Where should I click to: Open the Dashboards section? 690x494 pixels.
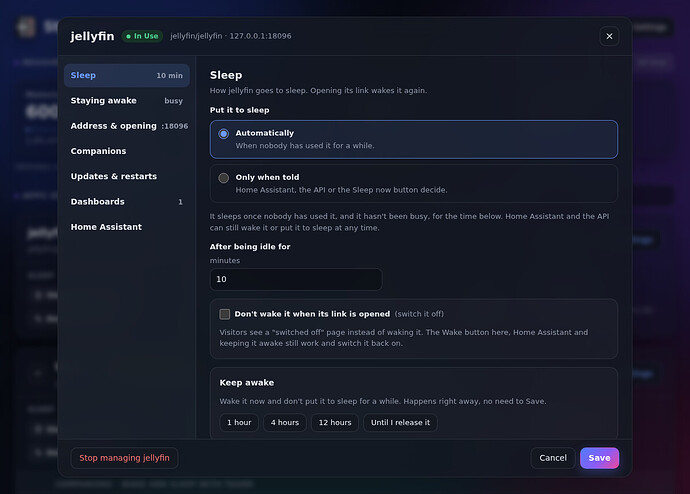pos(127,201)
